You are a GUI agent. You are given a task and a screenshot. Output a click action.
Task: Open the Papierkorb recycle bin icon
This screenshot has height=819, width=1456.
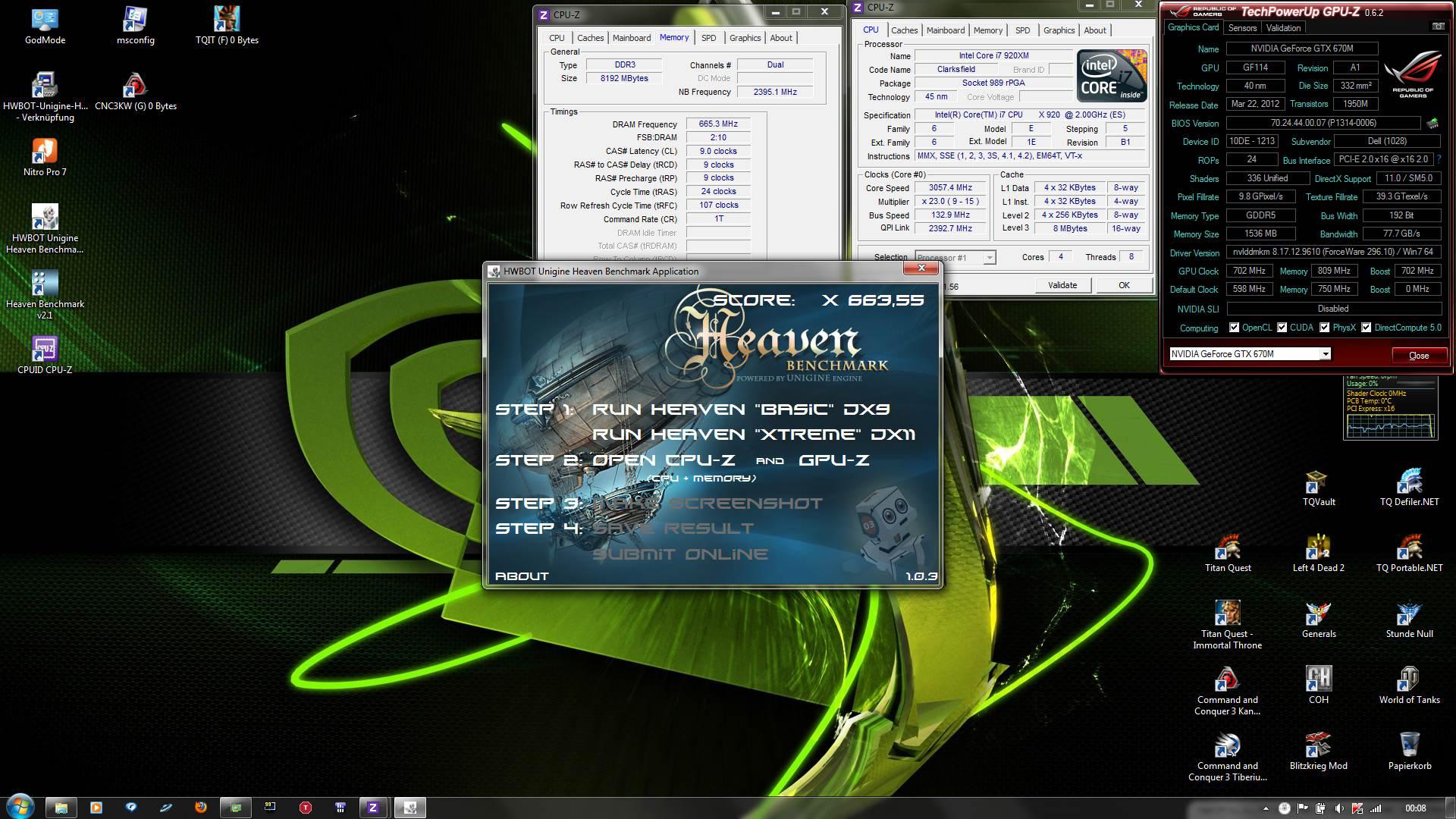(x=1409, y=752)
